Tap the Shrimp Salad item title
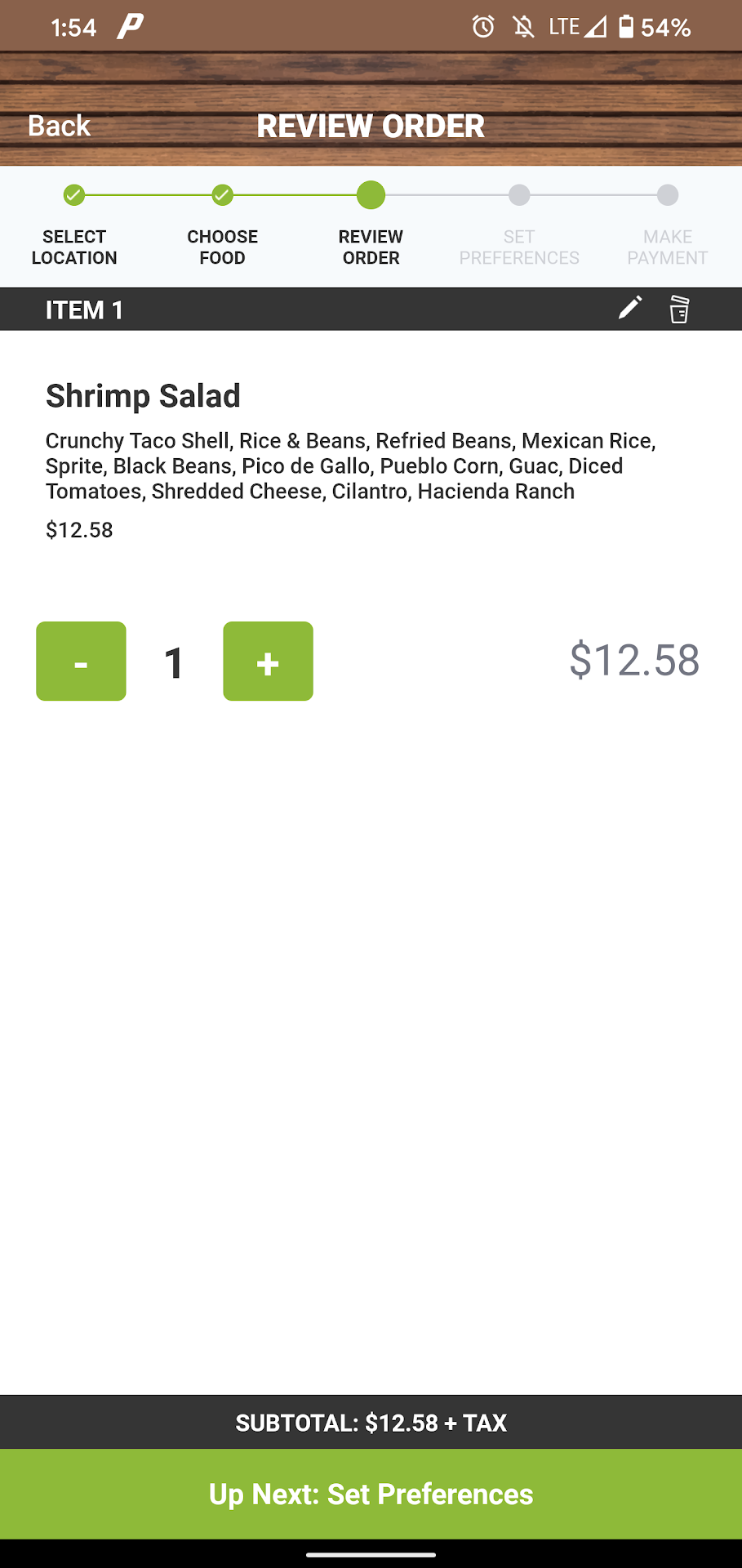 click(143, 396)
